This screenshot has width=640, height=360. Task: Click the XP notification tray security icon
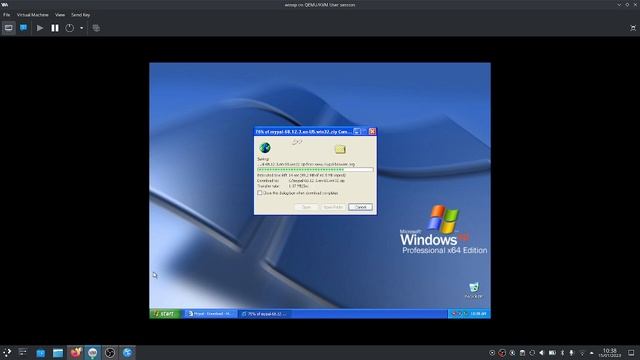[454, 313]
